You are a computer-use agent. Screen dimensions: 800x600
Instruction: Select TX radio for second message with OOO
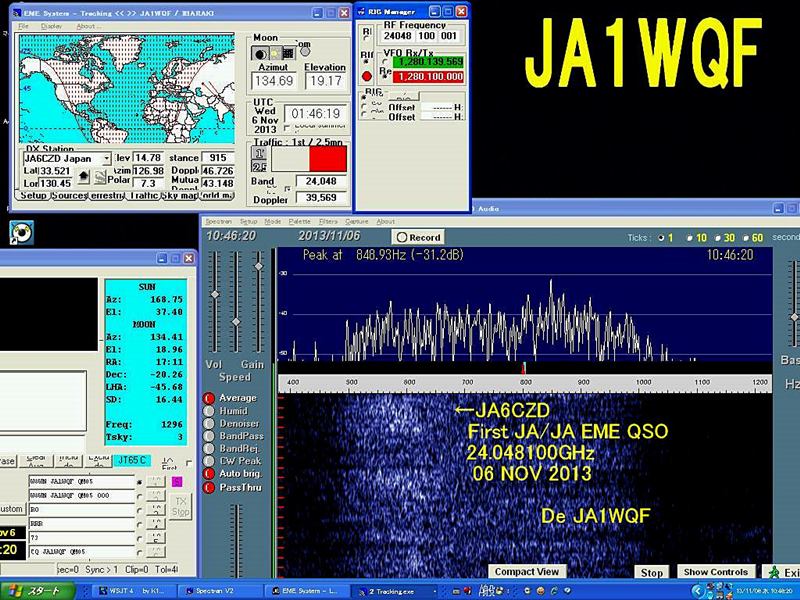coord(140,495)
